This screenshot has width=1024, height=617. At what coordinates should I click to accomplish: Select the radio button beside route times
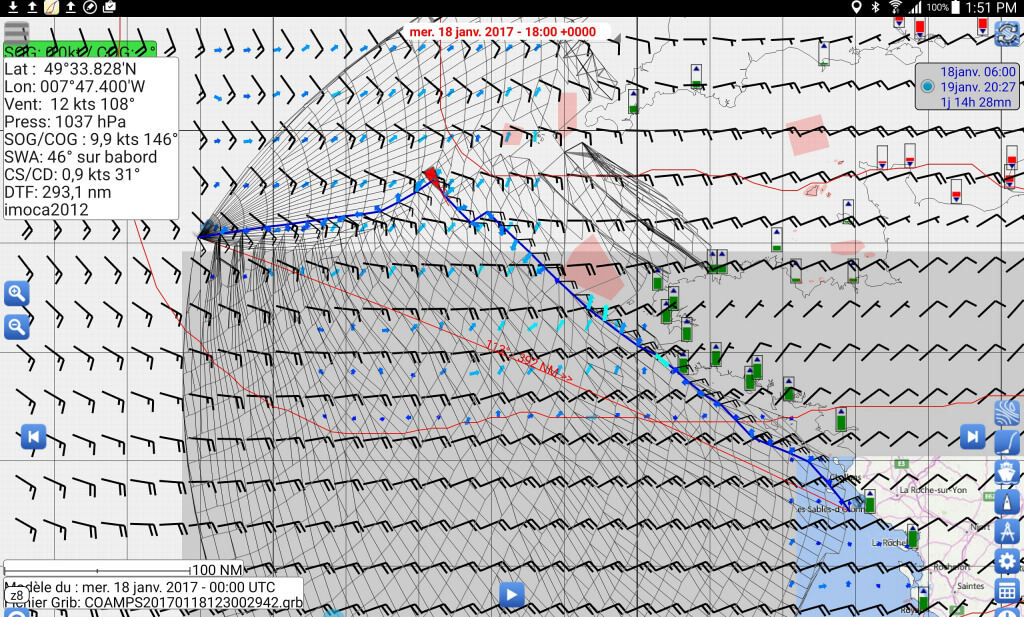point(927,86)
